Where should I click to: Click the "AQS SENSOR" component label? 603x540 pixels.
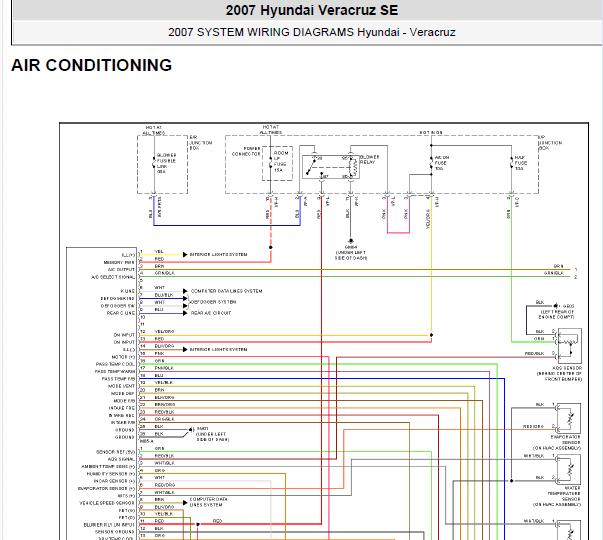coord(567,368)
